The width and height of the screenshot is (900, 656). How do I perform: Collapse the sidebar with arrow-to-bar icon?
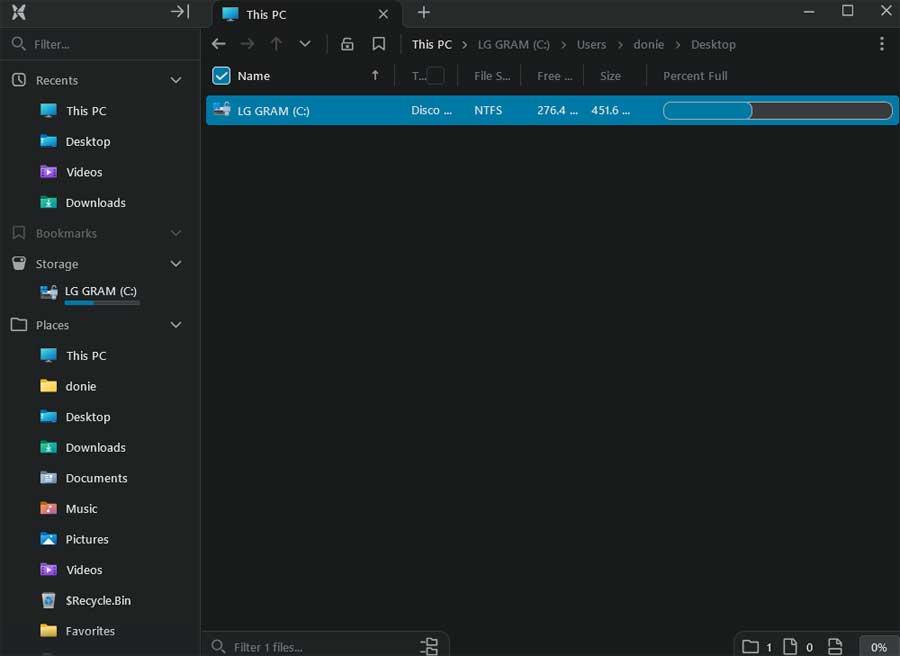(180, 11)
